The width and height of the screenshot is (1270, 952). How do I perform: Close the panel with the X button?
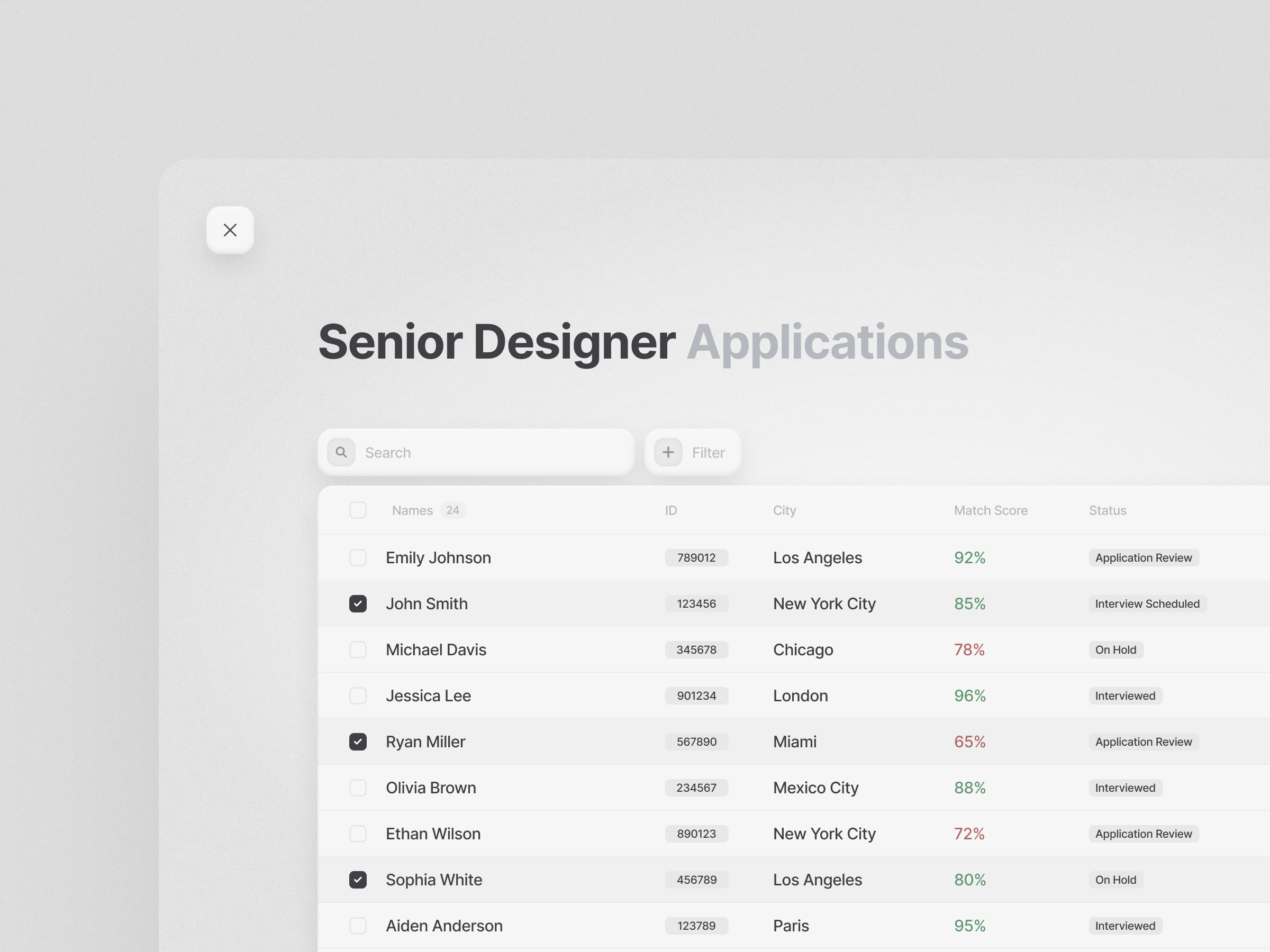(230, 230)
